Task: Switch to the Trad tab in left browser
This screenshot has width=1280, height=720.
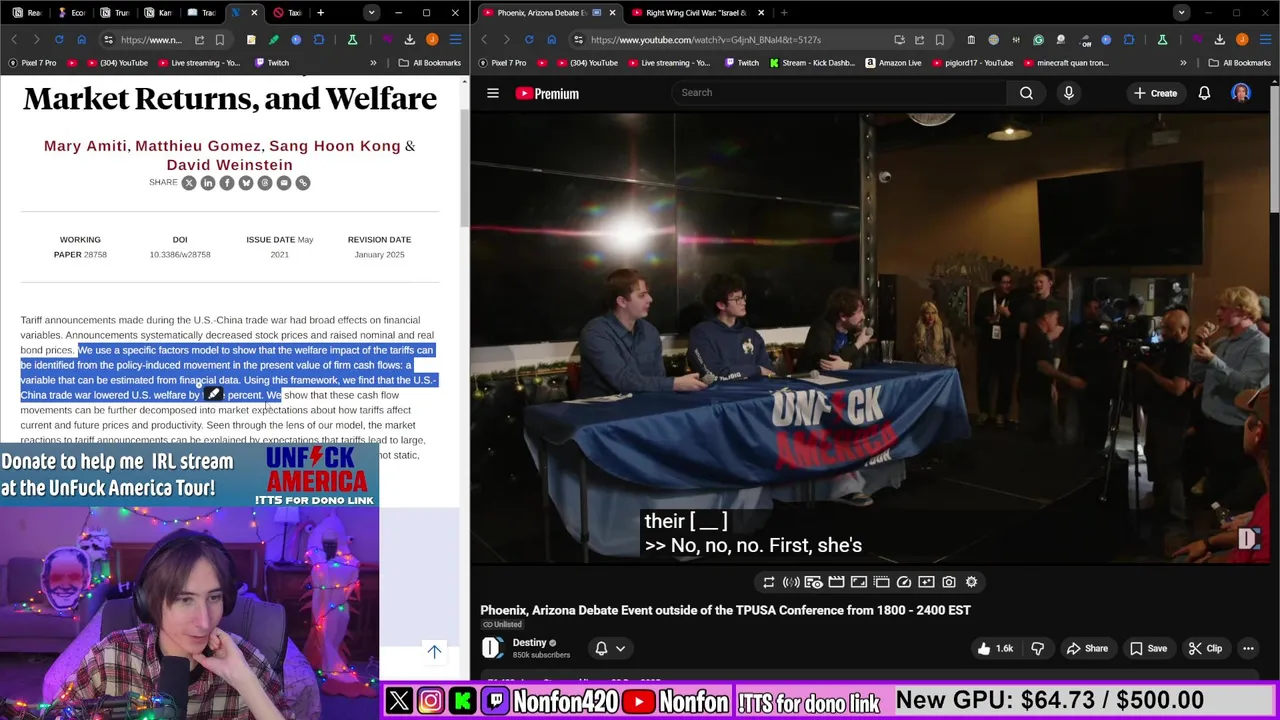Action: [200, 13]
